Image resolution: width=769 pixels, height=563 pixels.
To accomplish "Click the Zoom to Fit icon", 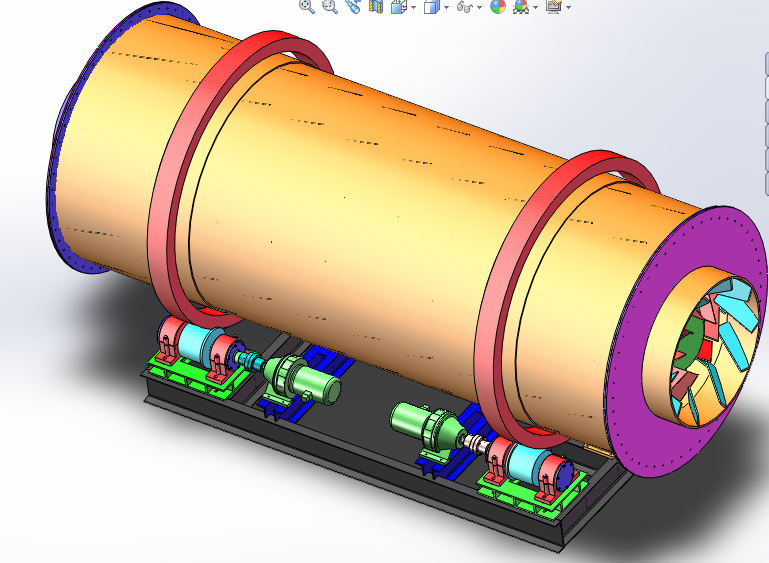I will tap(307, 6).
